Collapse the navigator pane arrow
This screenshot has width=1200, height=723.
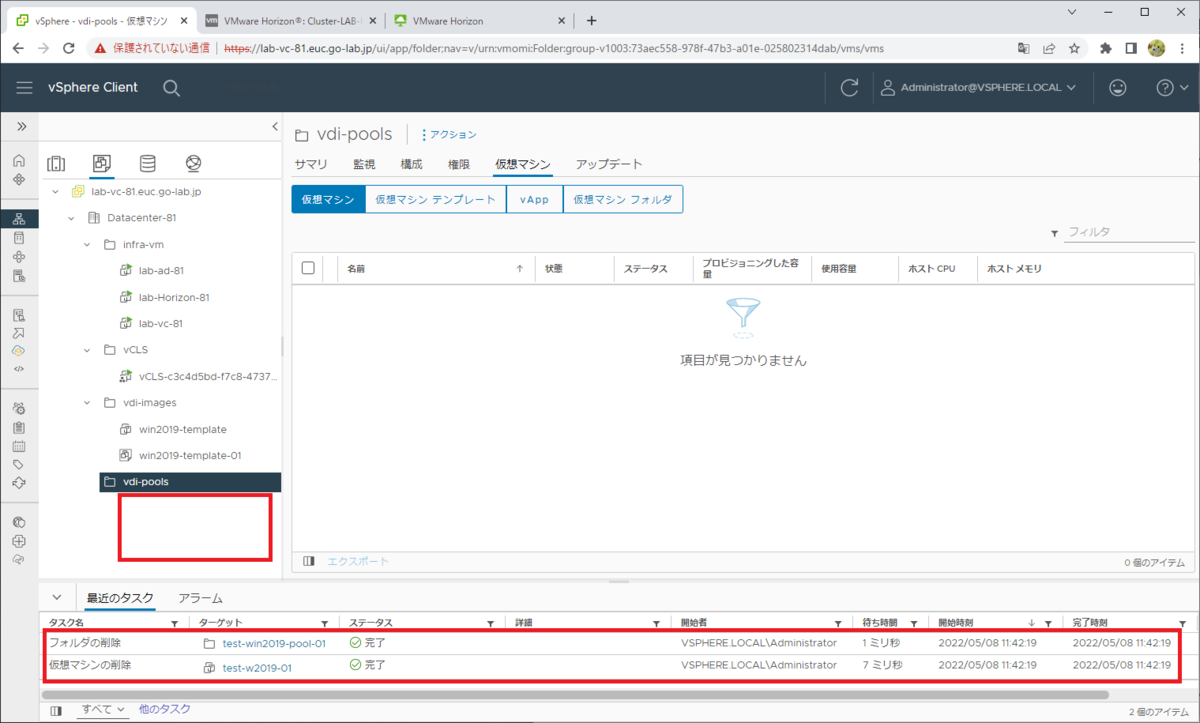(275, 126)
